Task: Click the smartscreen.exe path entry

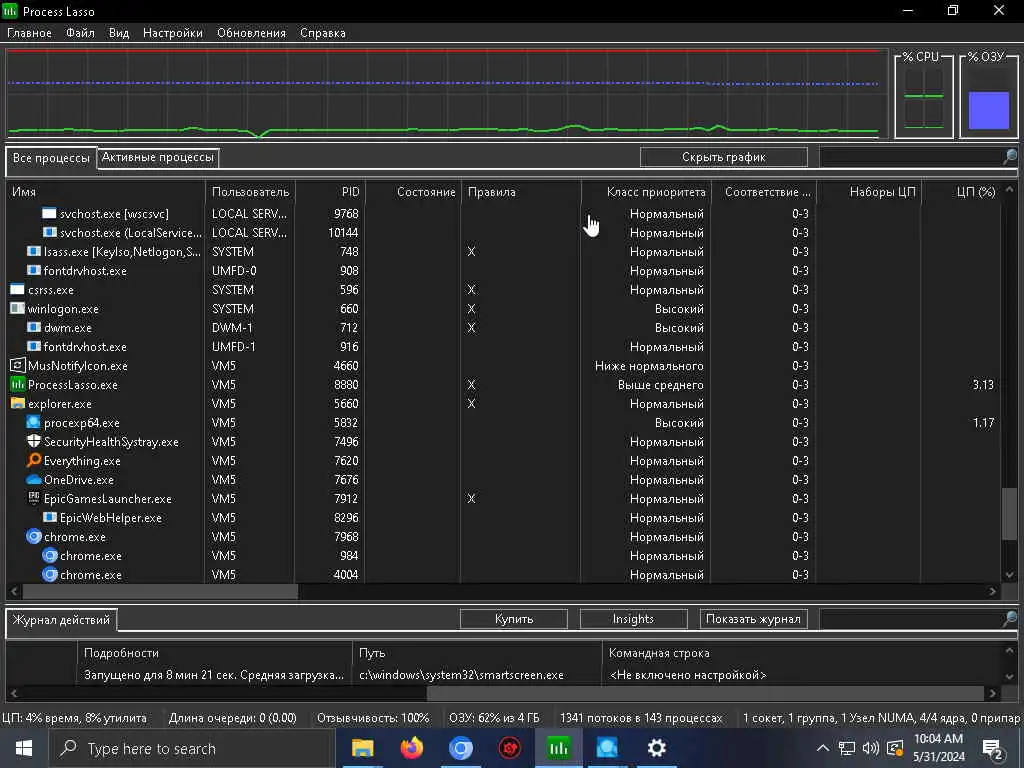Action: tap(461, 675)
